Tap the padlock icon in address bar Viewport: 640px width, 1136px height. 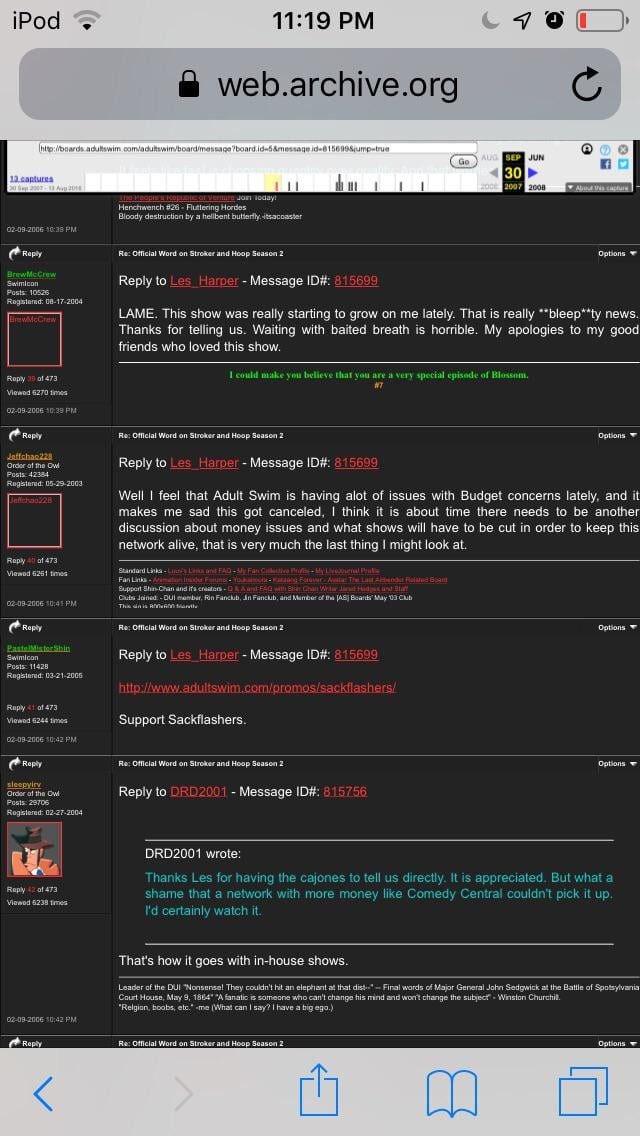pyautogui.click(x=188, y=85)
